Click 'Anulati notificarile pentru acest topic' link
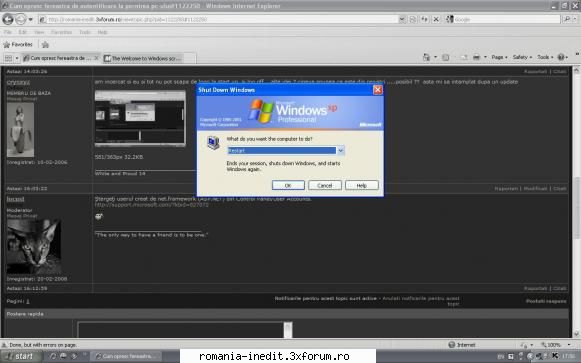This screenshot has height=363, width=581. (x=421, y=301)
